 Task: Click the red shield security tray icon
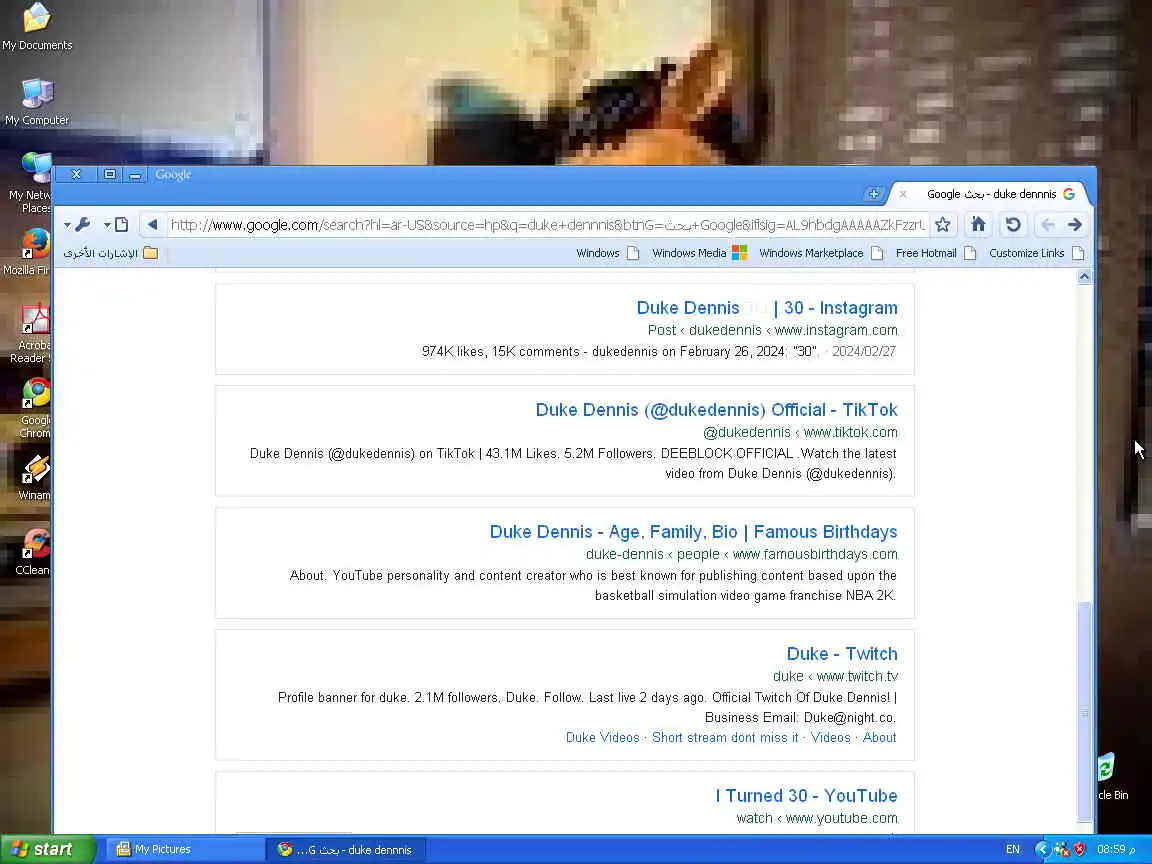(1079, 849)
